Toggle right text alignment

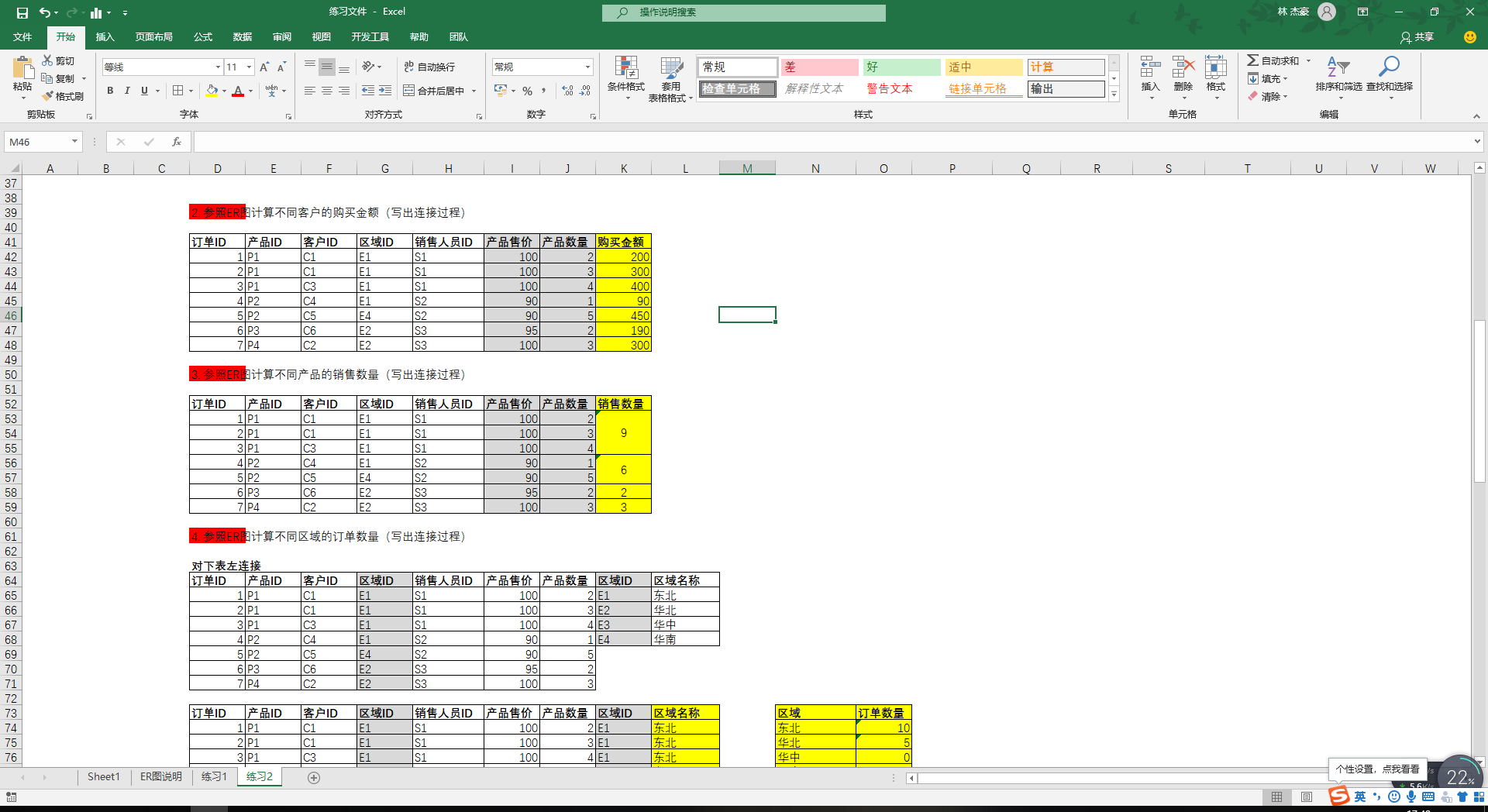point(344,91)
